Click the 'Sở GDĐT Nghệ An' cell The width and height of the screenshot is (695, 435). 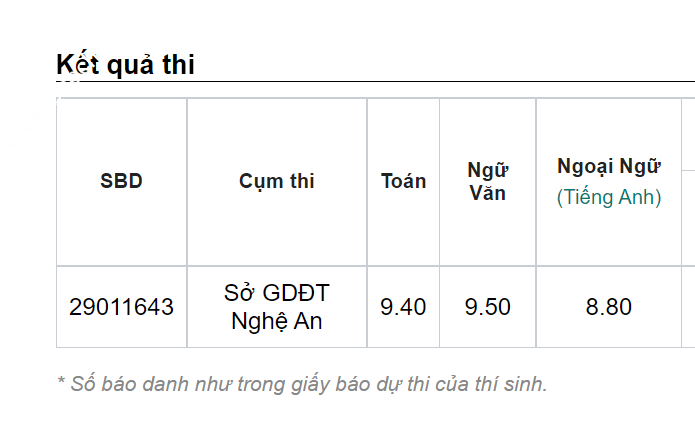(277, 307)
